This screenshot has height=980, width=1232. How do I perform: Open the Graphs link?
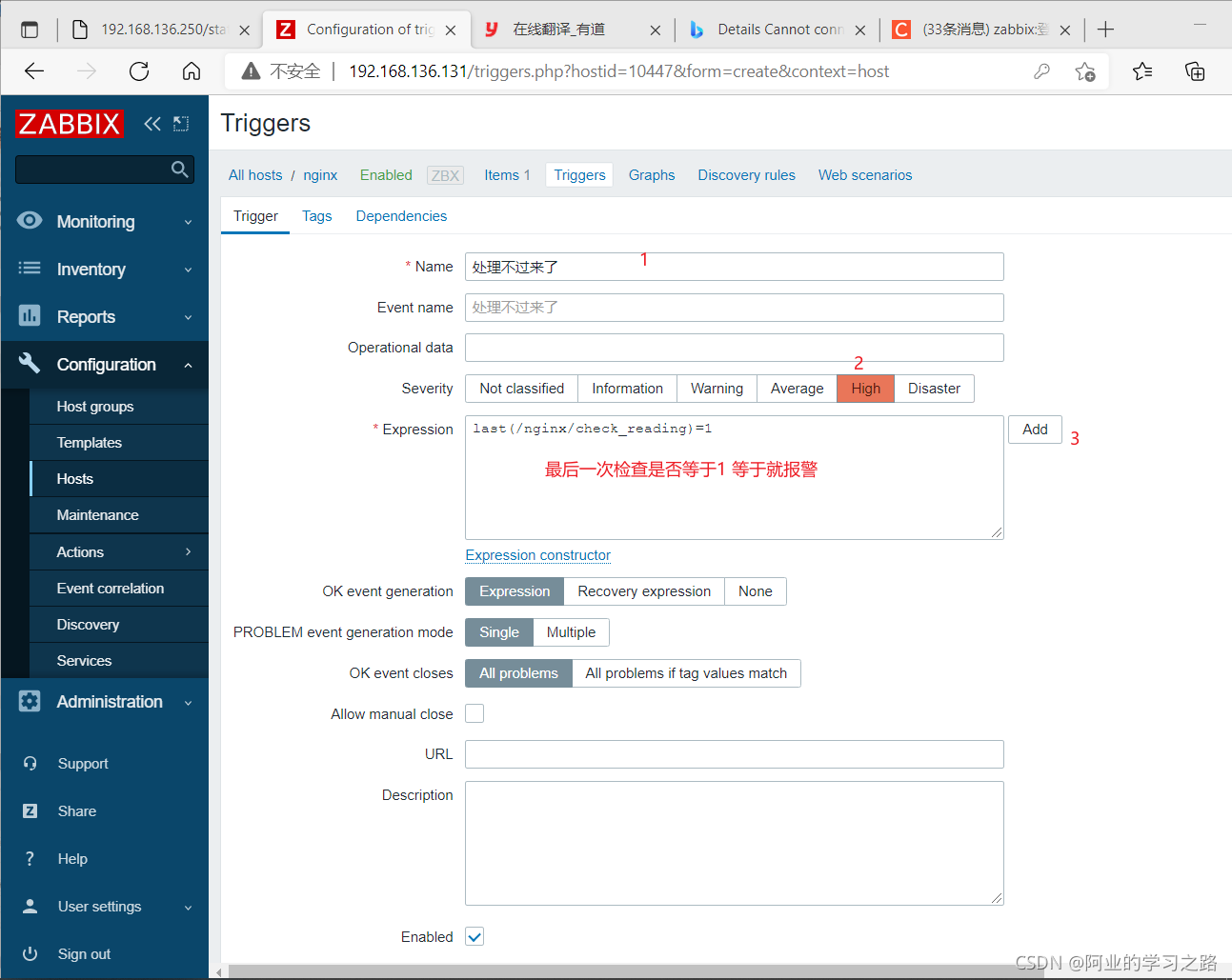click(652, 175)
